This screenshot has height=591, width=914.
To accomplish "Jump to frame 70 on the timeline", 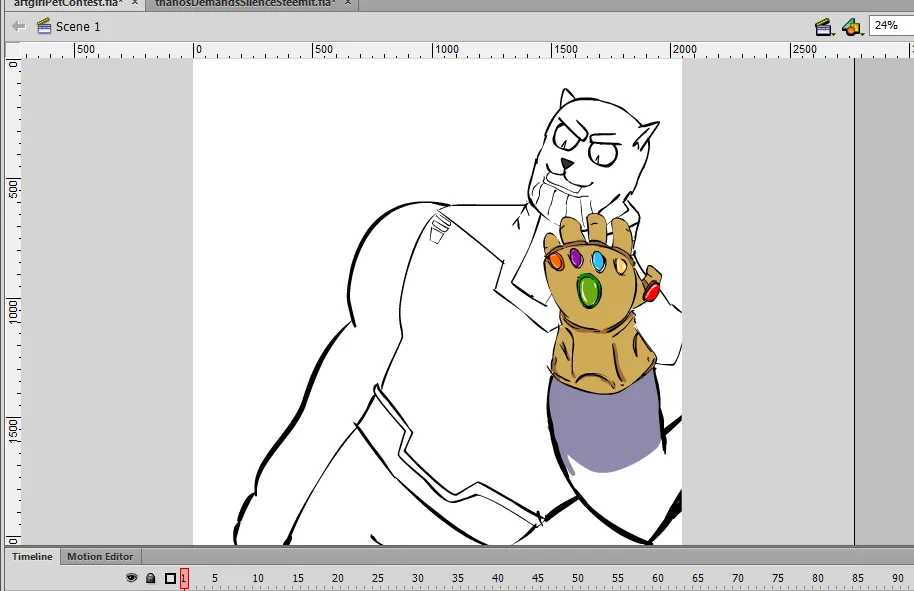I will [x=737, y=578].
